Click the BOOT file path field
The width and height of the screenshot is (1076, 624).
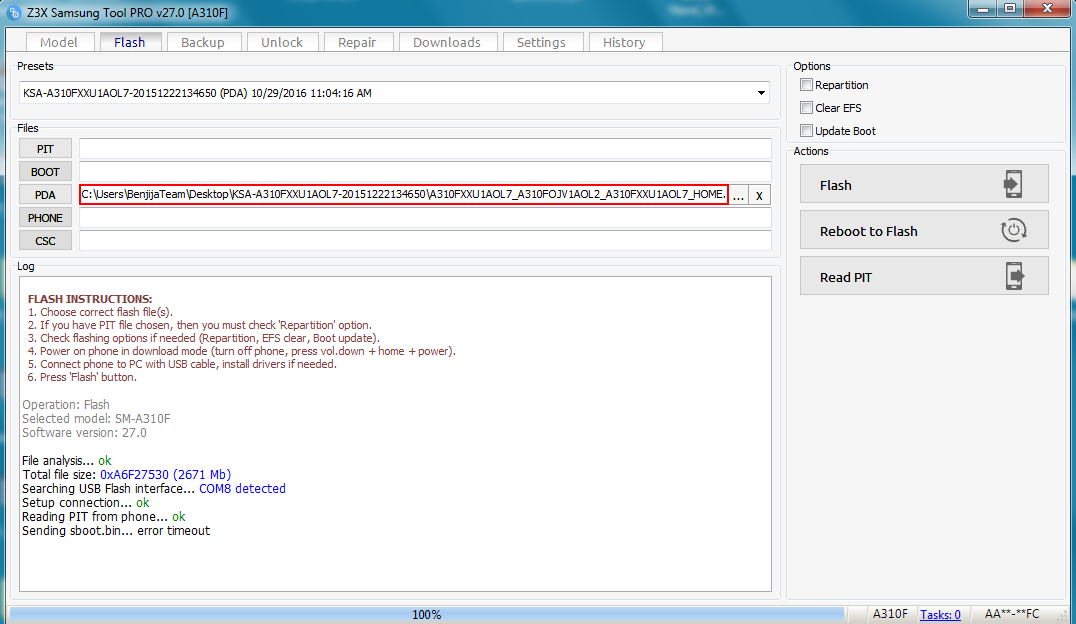[x=425, y=172]
